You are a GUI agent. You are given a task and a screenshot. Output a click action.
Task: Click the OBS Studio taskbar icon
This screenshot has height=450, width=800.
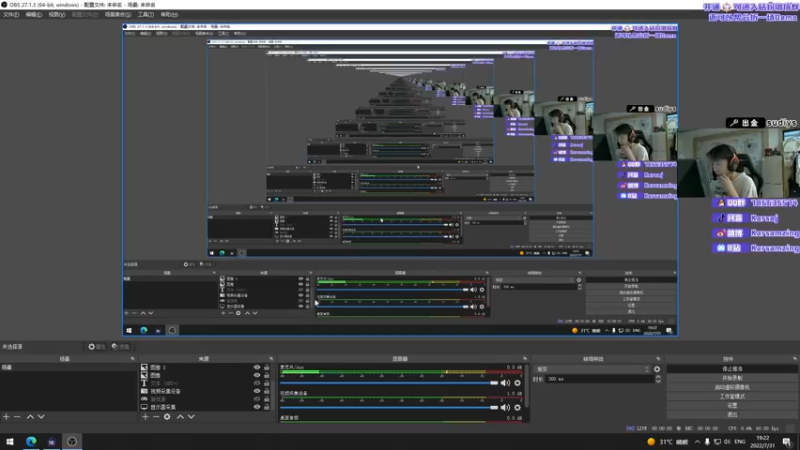click(x=72, y=441)
